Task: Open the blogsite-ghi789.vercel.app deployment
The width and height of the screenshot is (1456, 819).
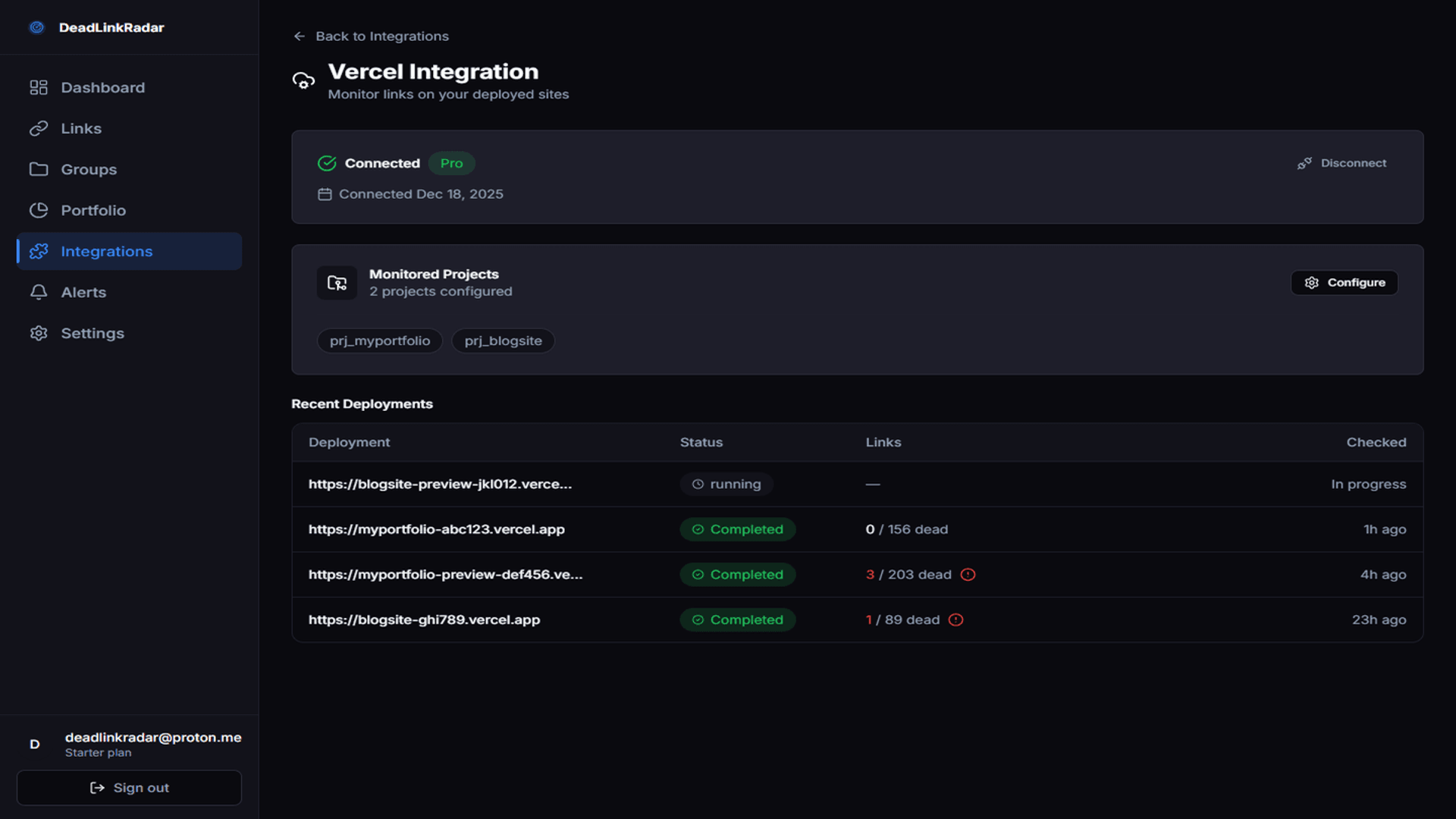Action: click(x=424, y=620)
